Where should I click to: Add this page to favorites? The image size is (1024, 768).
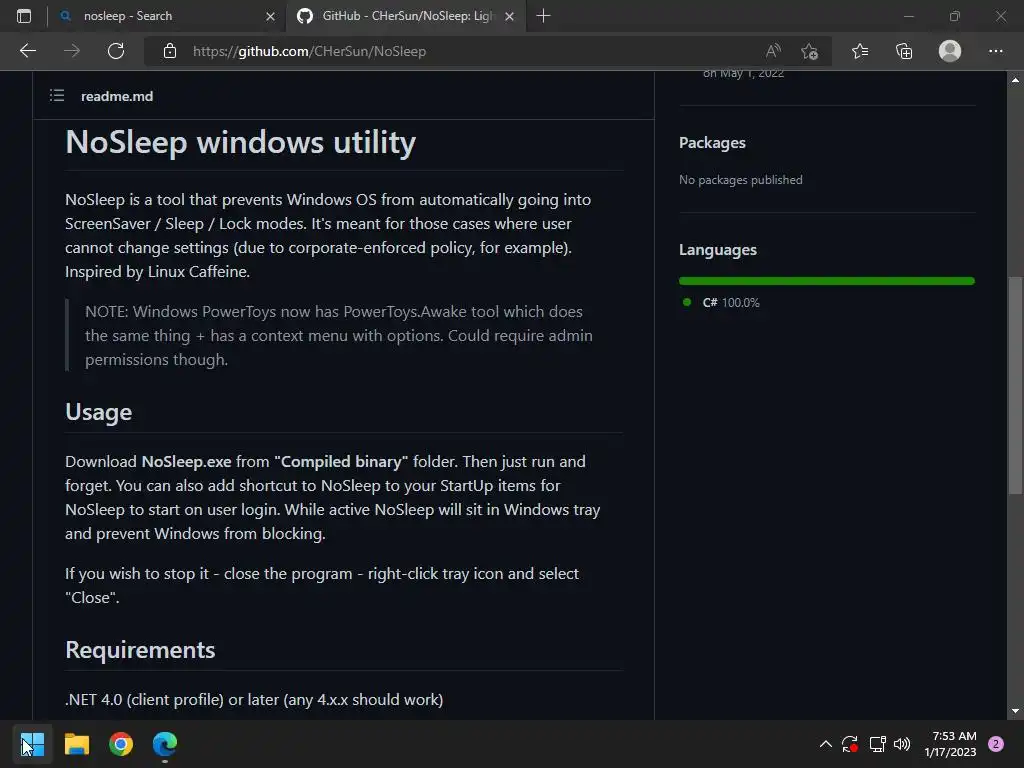click(810, 51)
